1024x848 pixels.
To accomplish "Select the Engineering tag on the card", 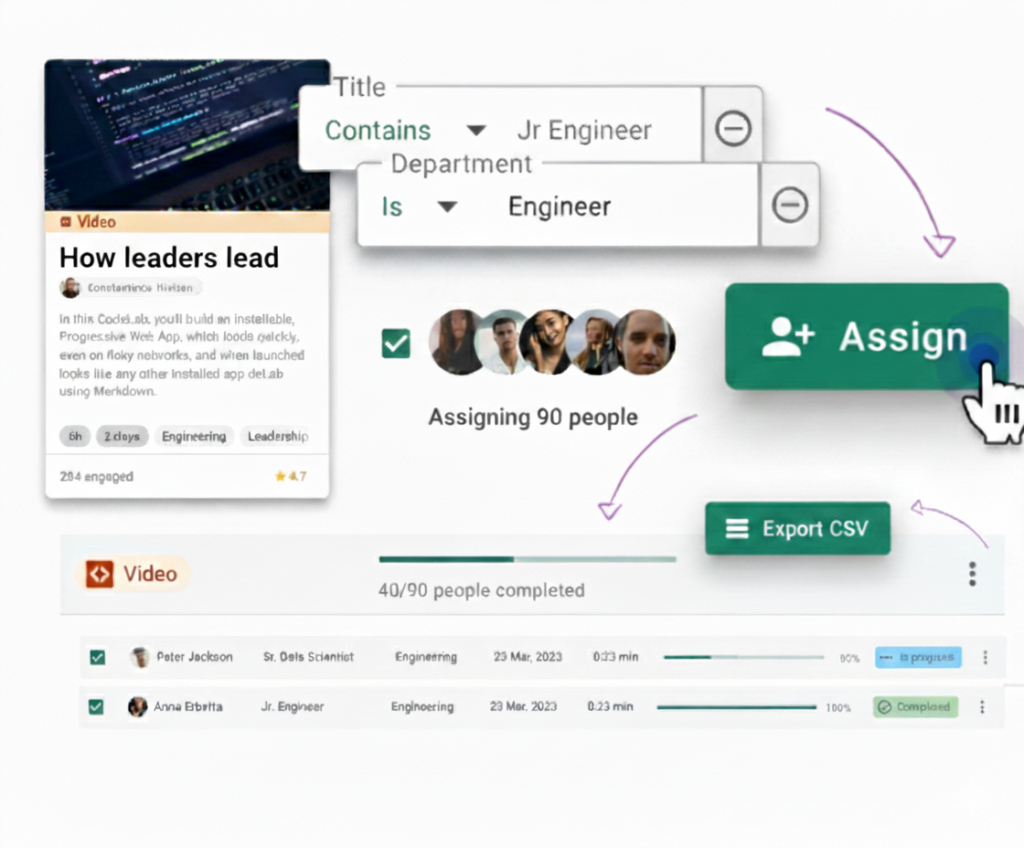I will pyautogui.click(x=193, y=436).
